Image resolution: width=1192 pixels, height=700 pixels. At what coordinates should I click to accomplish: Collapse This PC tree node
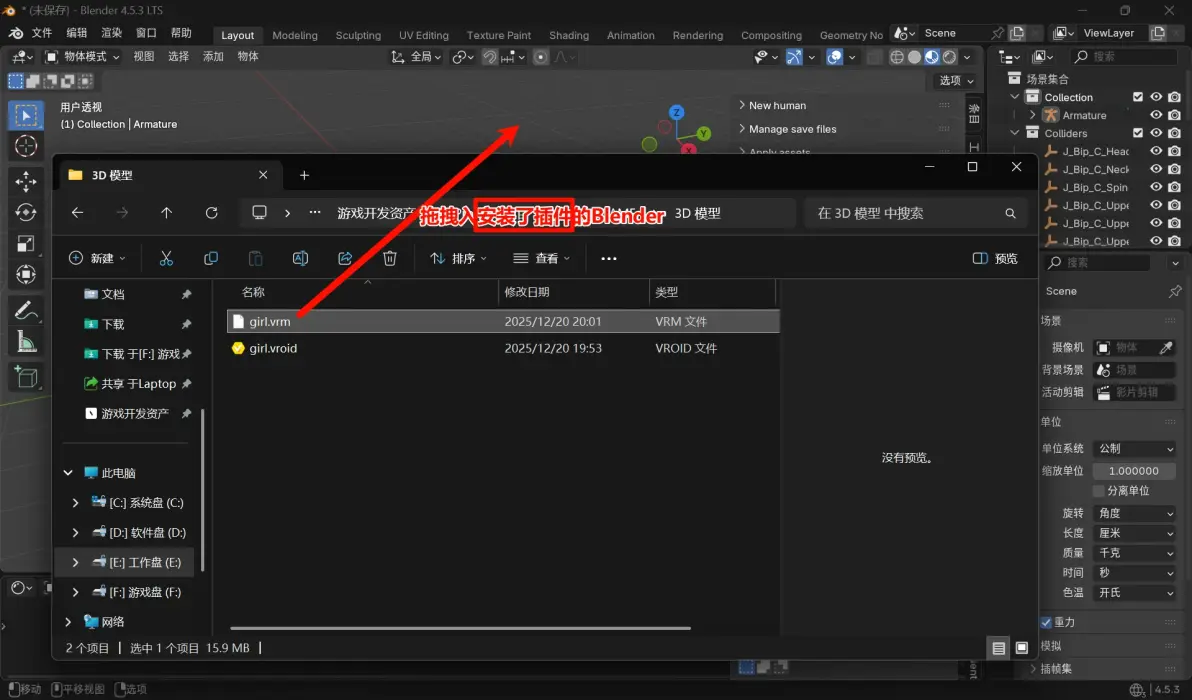(x=68, y=473)
